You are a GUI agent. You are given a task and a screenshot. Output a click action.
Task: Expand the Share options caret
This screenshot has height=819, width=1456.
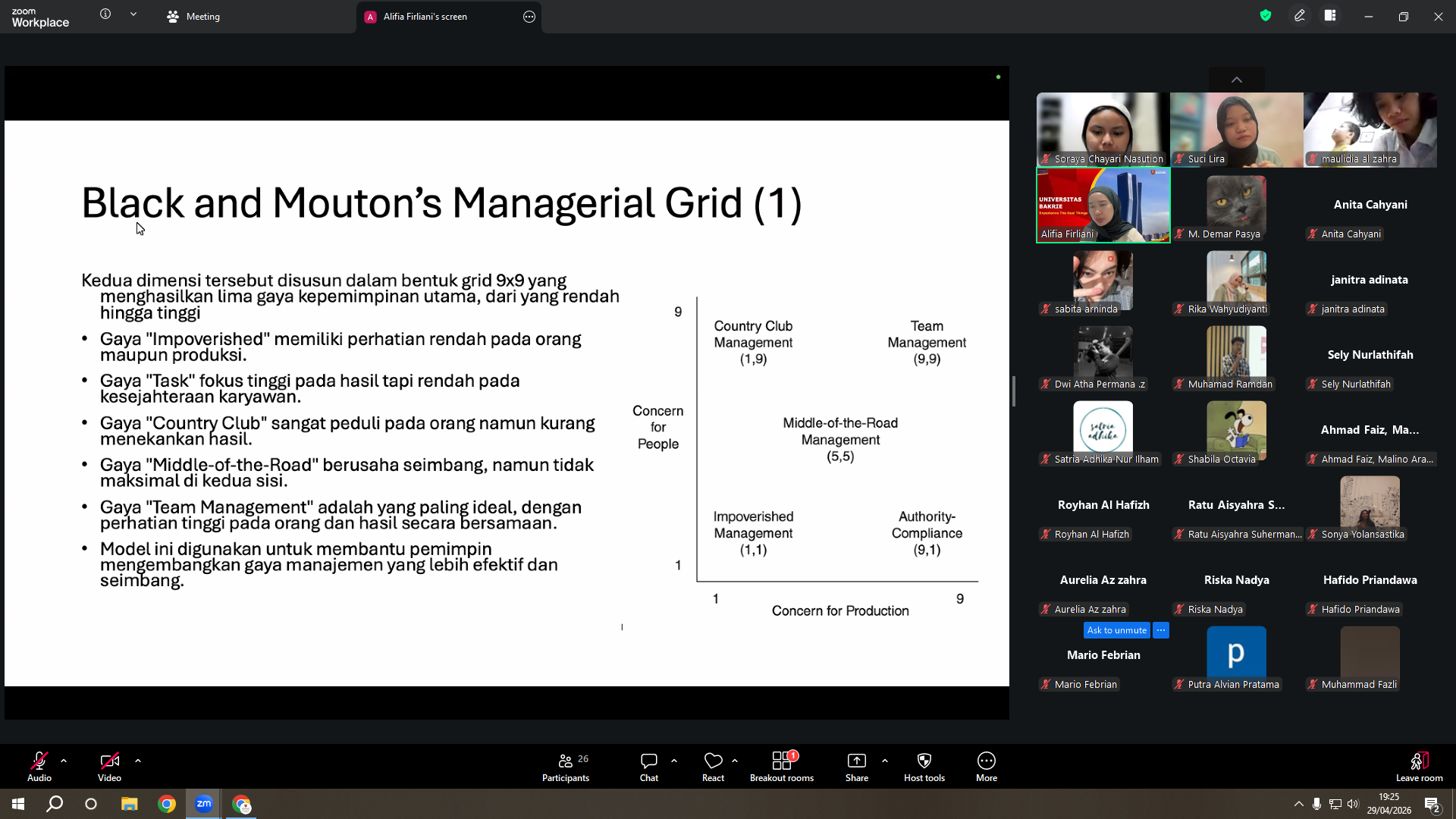885,761
